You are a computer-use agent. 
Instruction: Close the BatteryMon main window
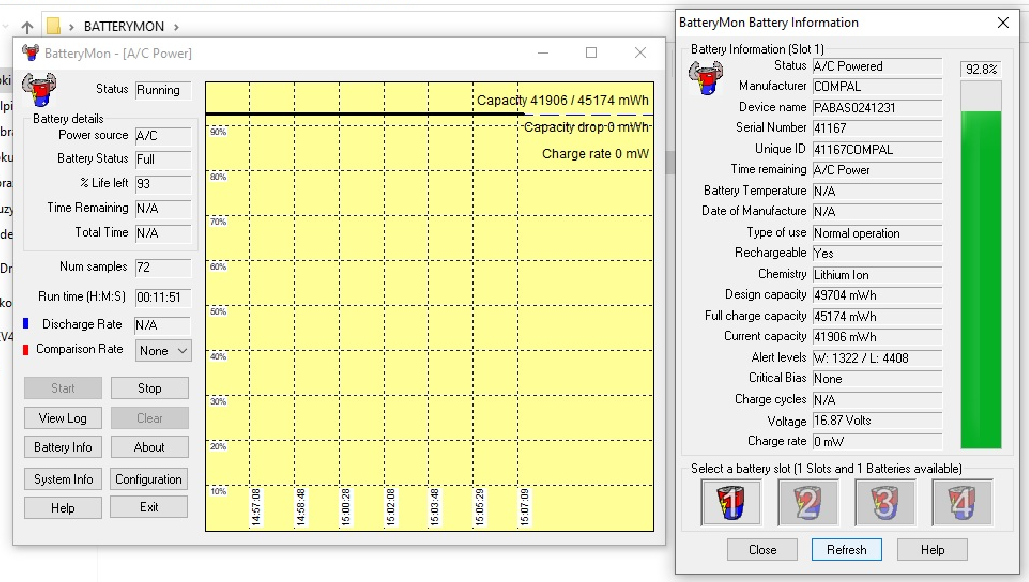640,52
